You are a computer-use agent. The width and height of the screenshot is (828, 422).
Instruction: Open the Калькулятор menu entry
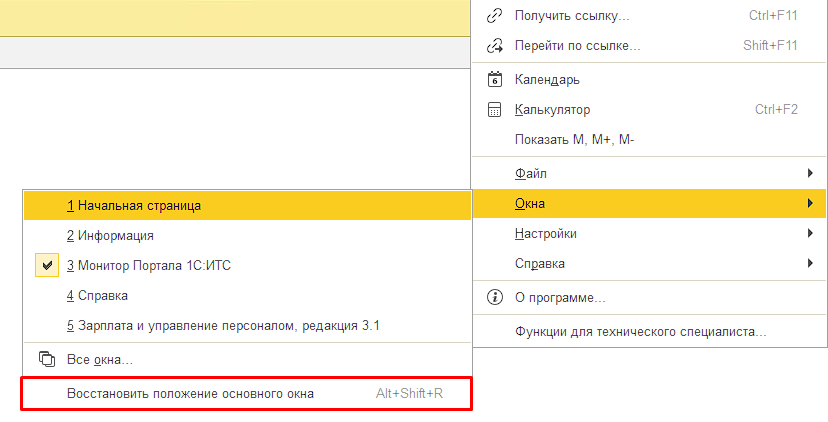coord(648,110)
